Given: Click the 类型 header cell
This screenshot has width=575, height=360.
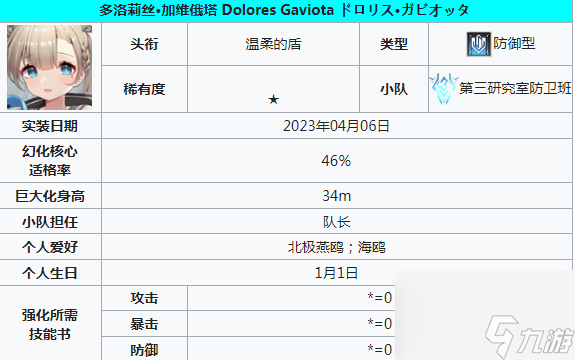Looking at the screenshot, I should [394, 44].
